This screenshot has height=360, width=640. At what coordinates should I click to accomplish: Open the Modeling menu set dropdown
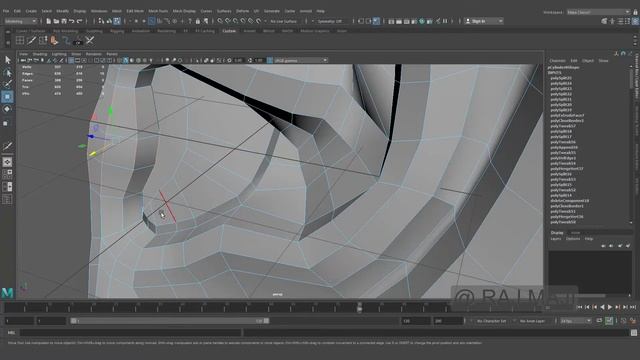(x=20, y=21)
